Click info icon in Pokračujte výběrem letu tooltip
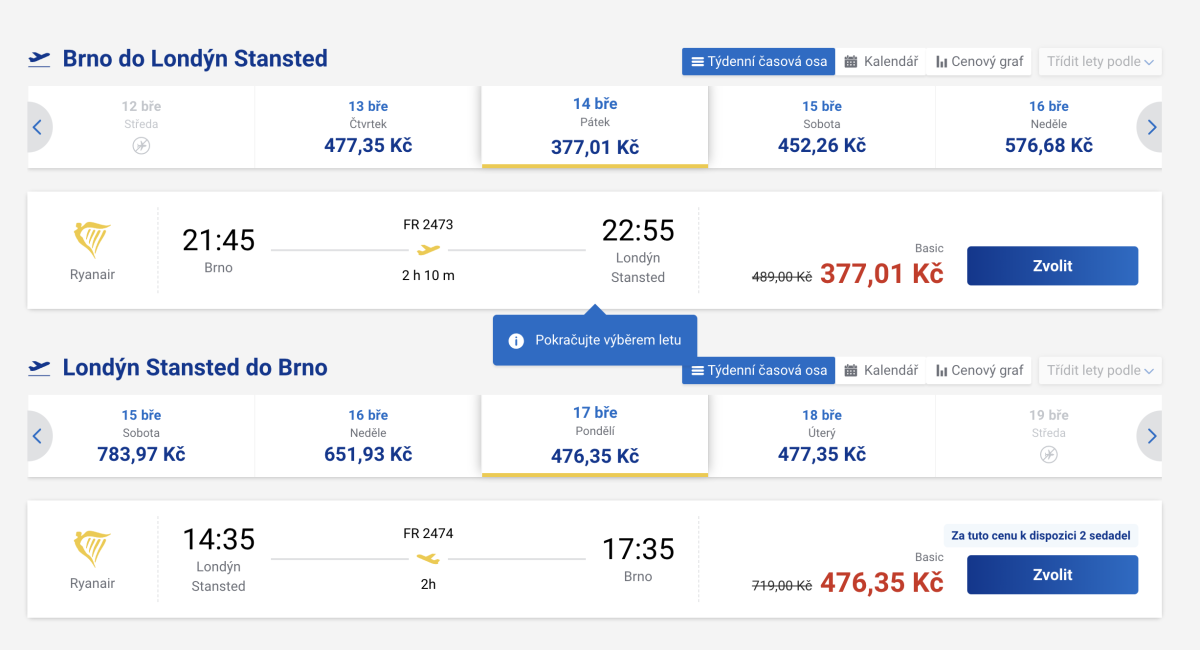Viewport: 1200px width, 650px height. [x=516, y=341]
